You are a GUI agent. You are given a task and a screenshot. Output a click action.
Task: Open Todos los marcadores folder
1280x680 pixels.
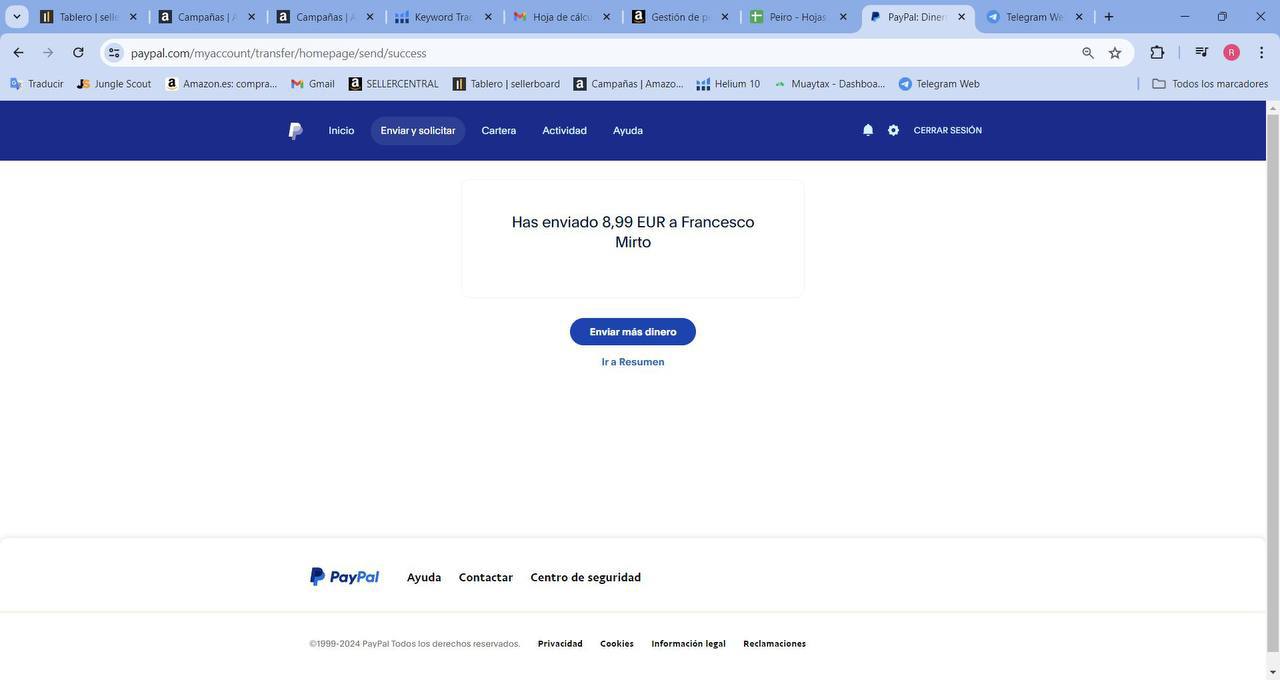pos(1210,84)
